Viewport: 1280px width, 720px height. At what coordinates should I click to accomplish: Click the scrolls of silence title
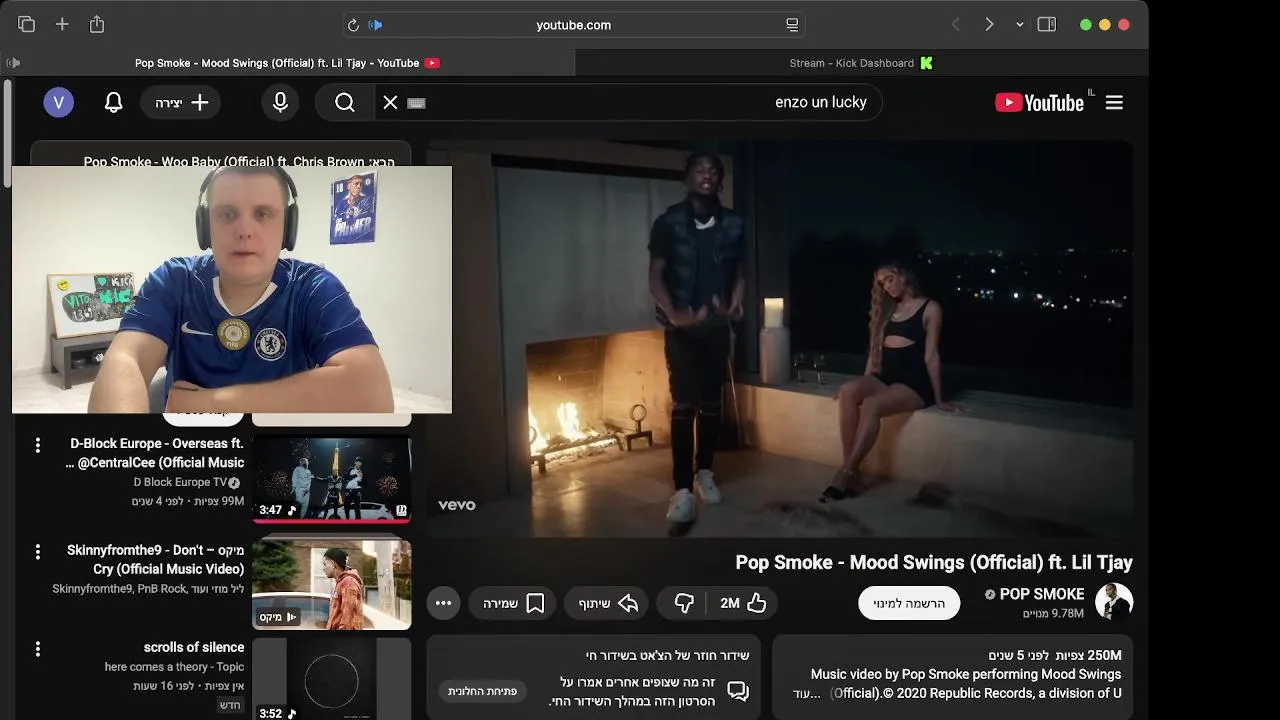(194, 647)
